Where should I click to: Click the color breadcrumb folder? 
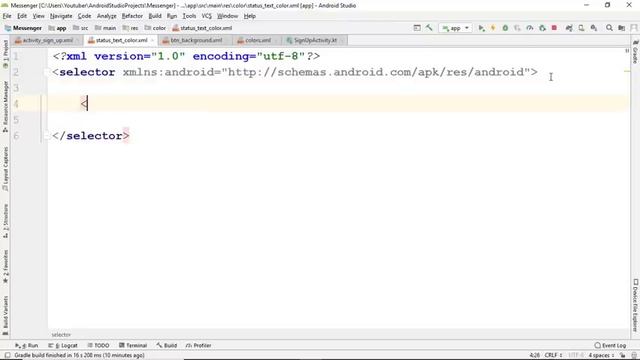[155, 28]
